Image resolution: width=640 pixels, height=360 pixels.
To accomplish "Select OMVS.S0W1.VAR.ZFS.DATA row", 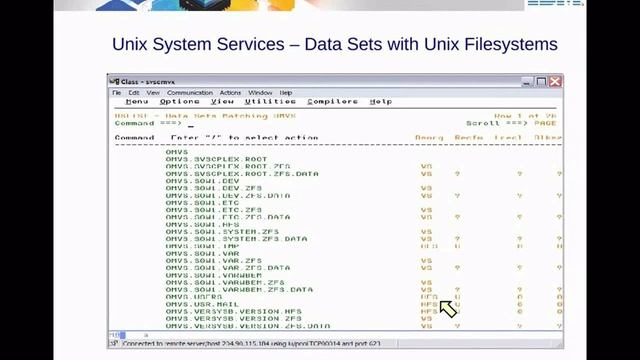I will point(228,268).
